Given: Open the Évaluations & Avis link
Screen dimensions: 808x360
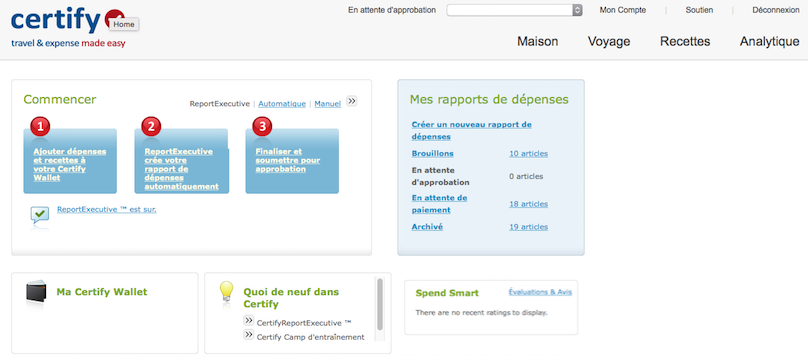Looking at the screenshot, I should pos(540,292).
